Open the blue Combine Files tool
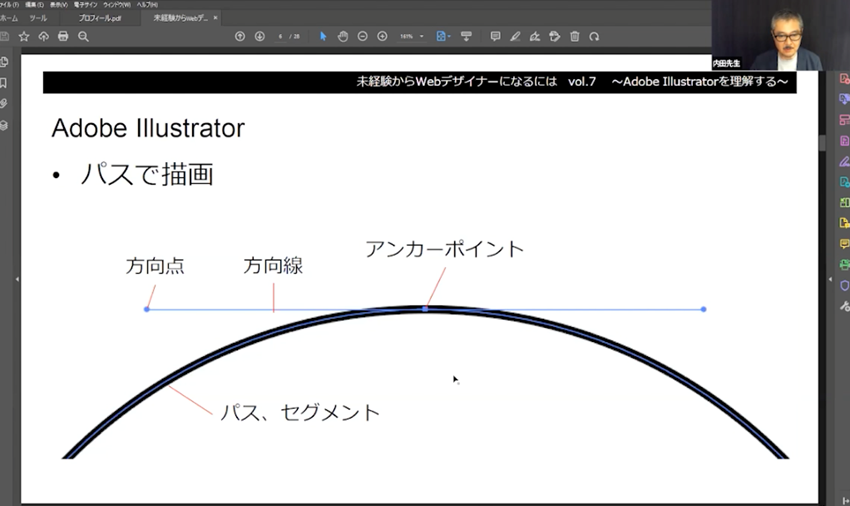Image resolution: width=850 pixels, height=506 pixels. (844, 99)
